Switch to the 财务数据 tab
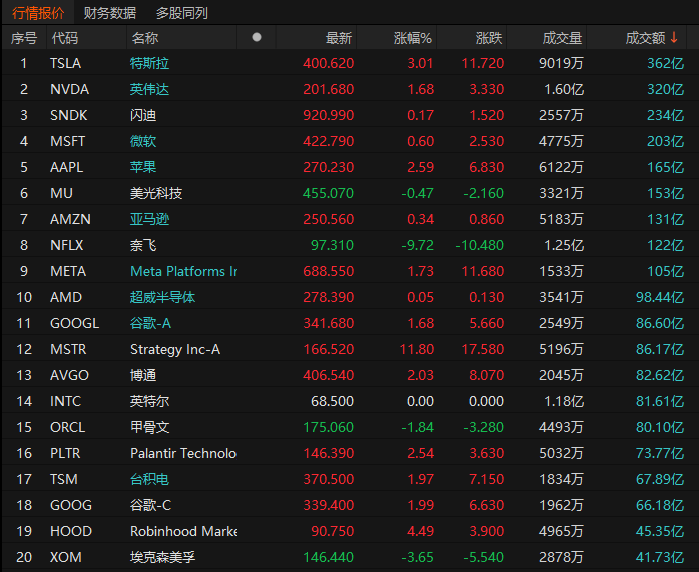699x572 pixels. coord(110,13)
